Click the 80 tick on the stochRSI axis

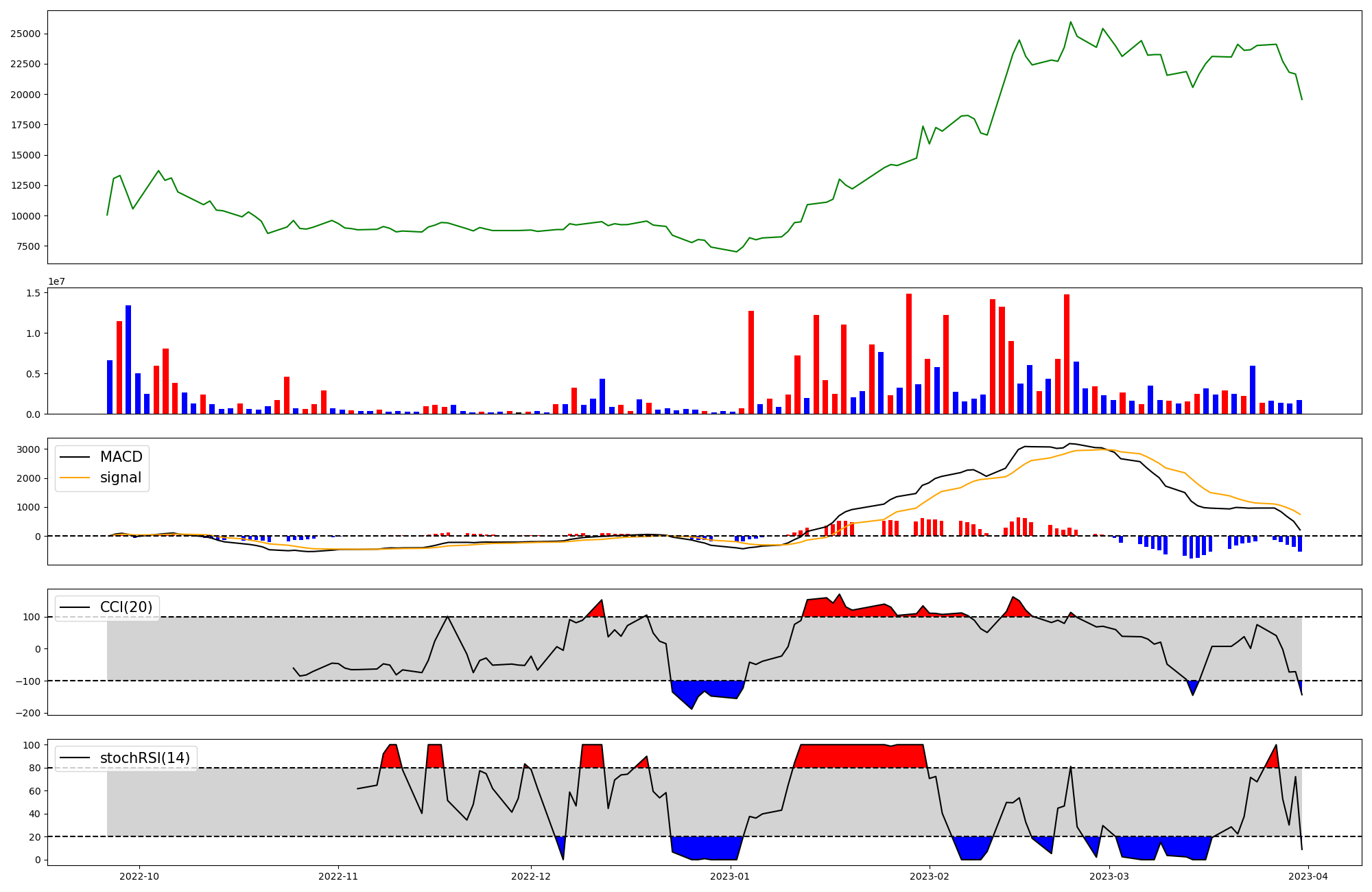34,768
